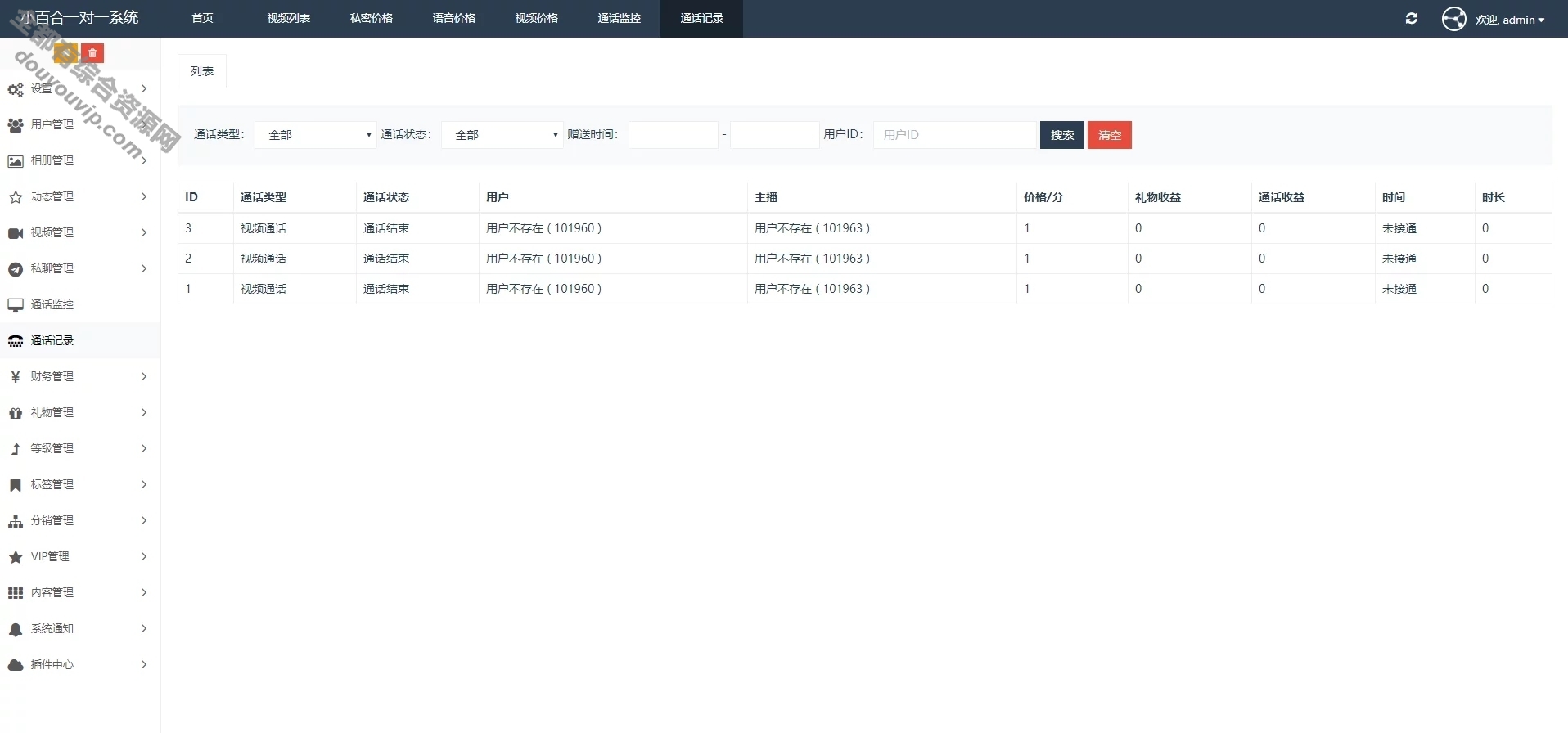Open the 欢迎, admin user dropdown

coord(1510,20)
